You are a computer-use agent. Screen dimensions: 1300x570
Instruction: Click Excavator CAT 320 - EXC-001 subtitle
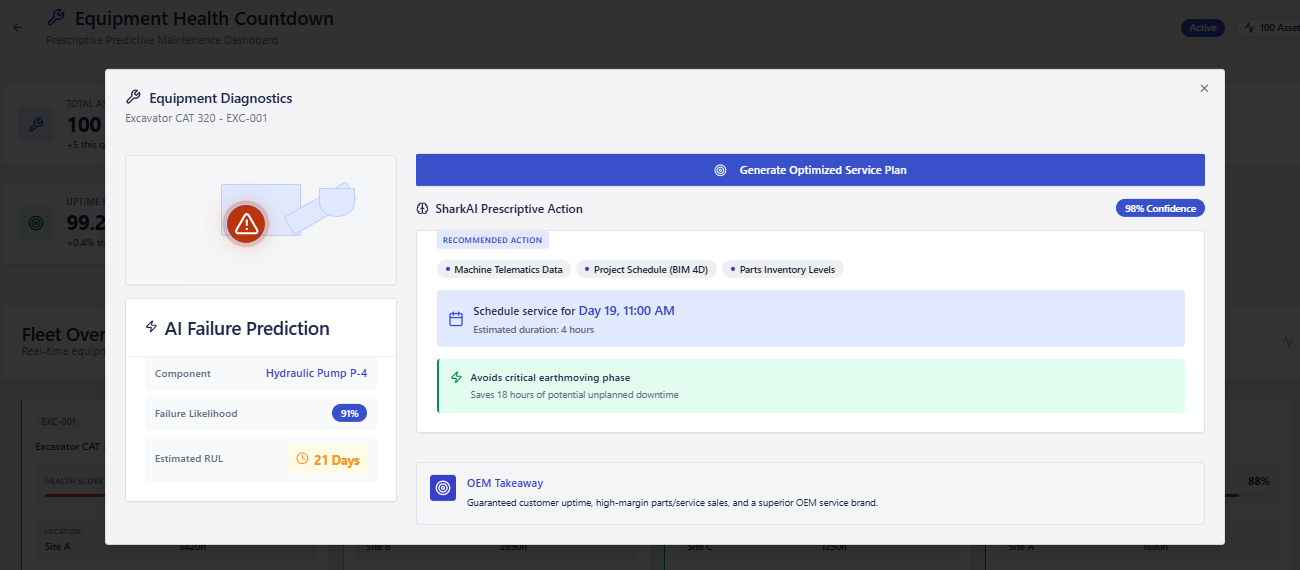point(196,118)
